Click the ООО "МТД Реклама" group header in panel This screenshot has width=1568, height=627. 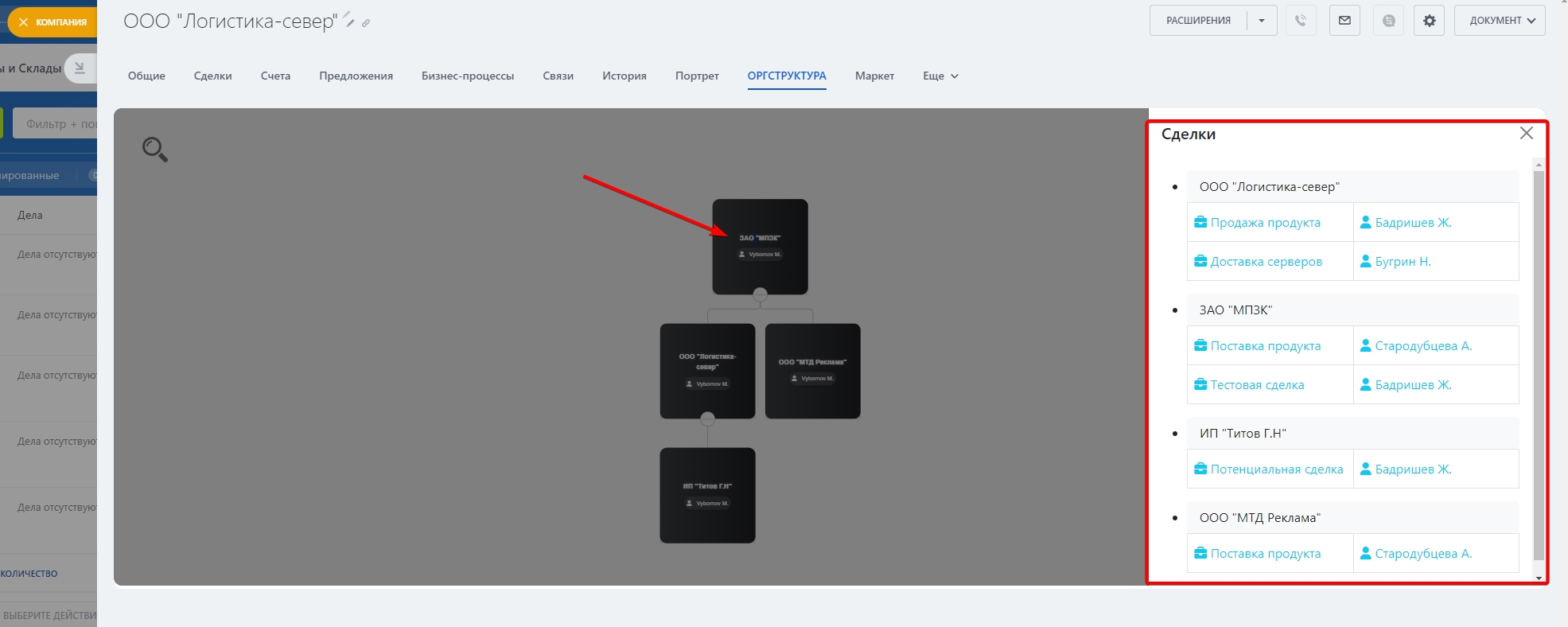click(x=1352, y=518)
